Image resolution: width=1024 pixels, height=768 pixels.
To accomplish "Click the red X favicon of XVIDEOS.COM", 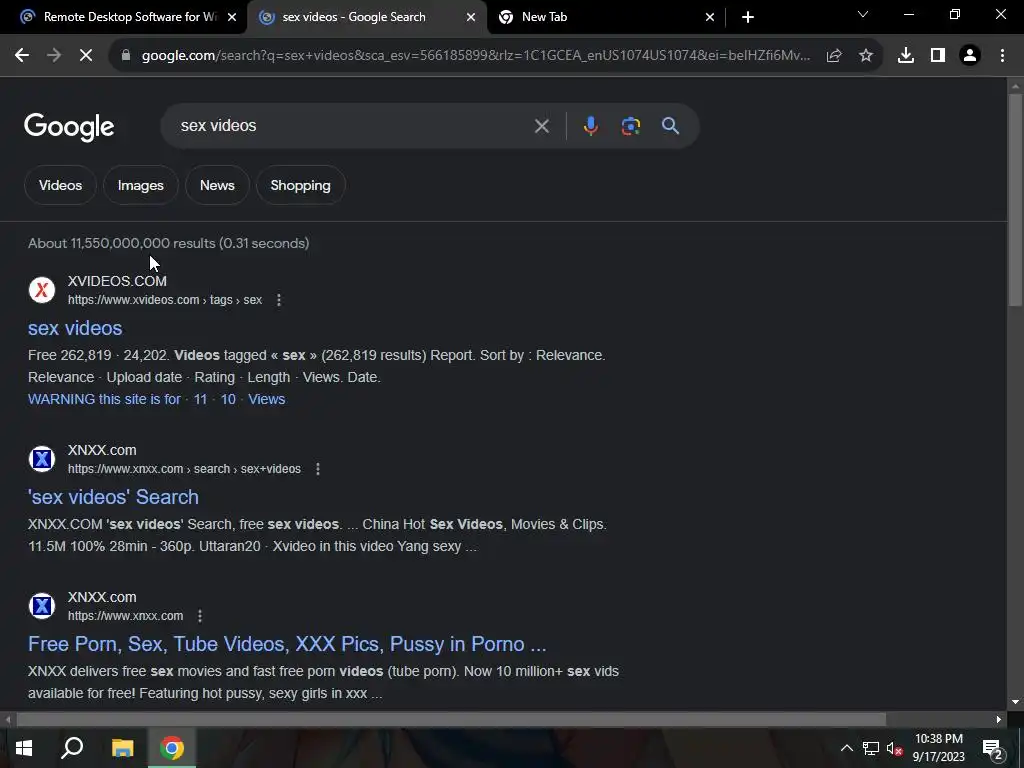I will pos(42,289).
